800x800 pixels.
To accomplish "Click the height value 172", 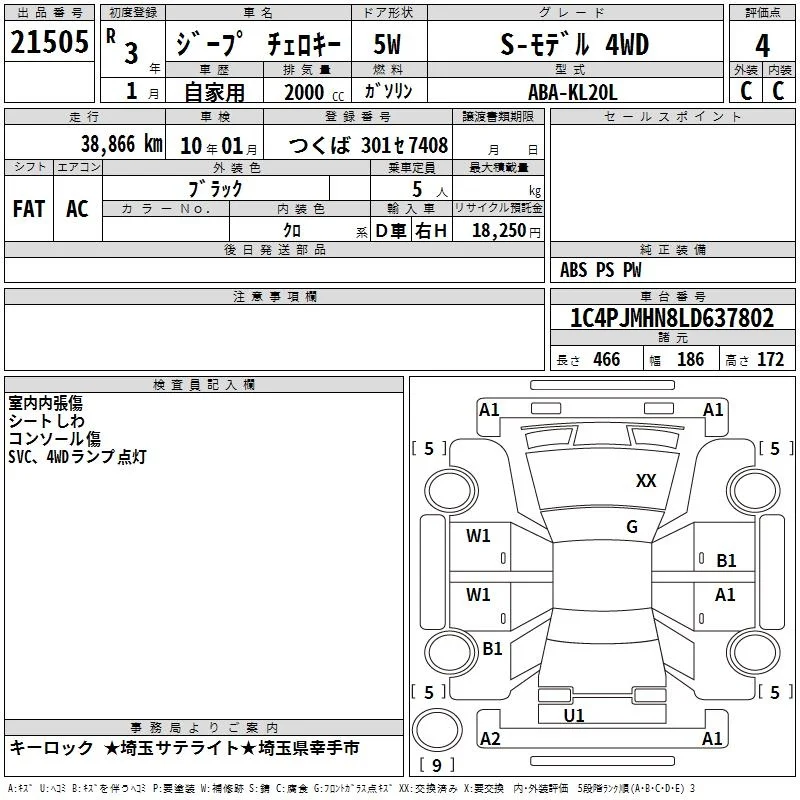I will tap(770, 359).
